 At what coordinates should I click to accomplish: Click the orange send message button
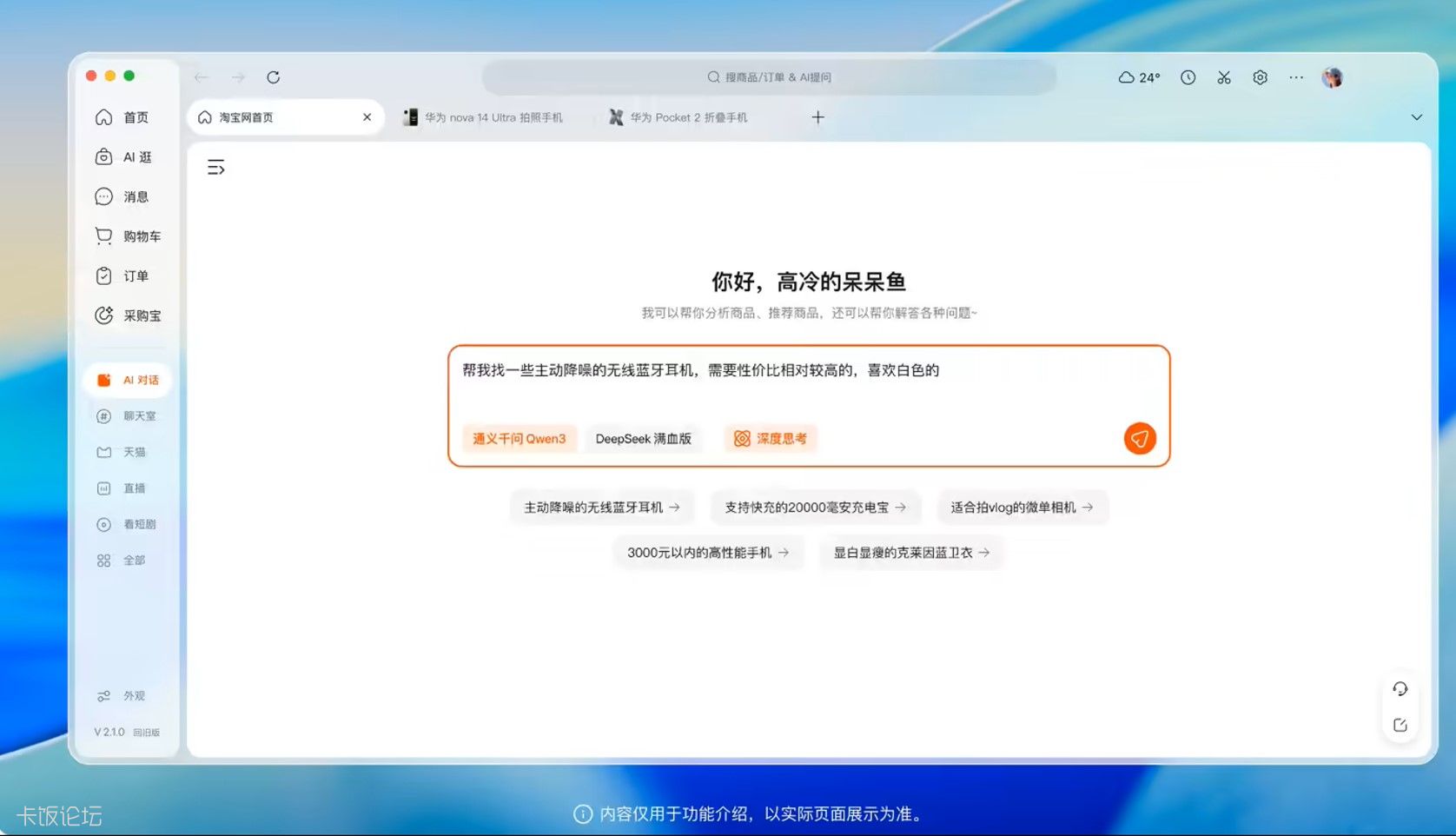point(1139,439)
